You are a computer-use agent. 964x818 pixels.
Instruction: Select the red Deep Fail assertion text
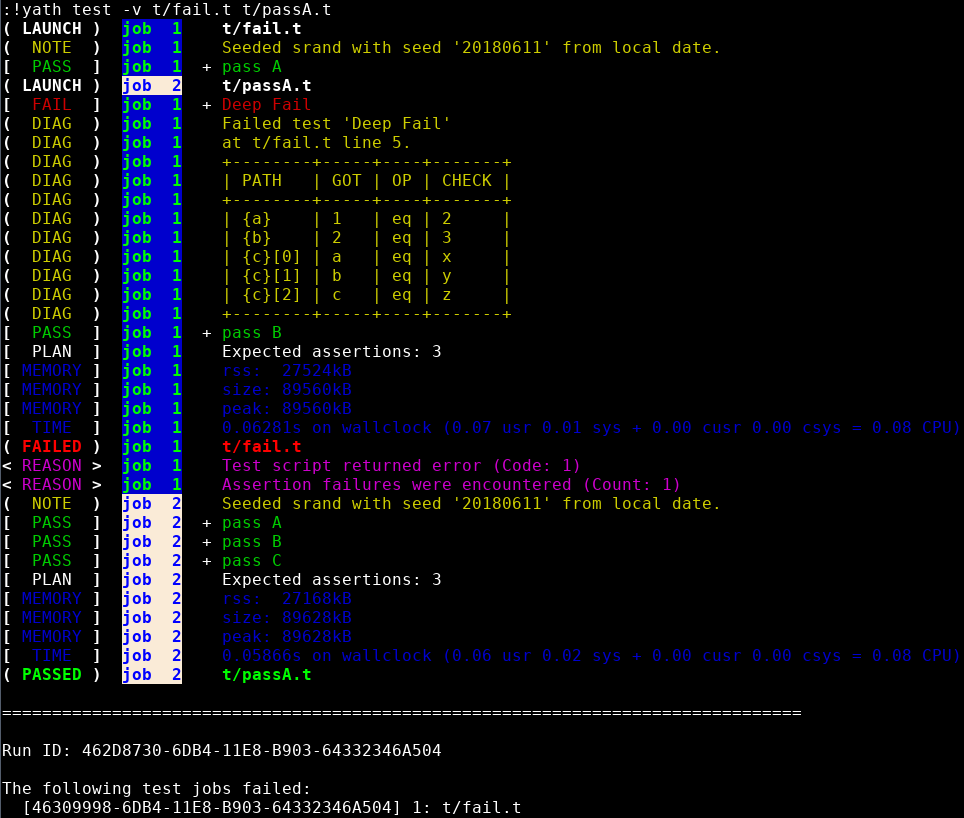pyautogui.click(x=266, y=105)
